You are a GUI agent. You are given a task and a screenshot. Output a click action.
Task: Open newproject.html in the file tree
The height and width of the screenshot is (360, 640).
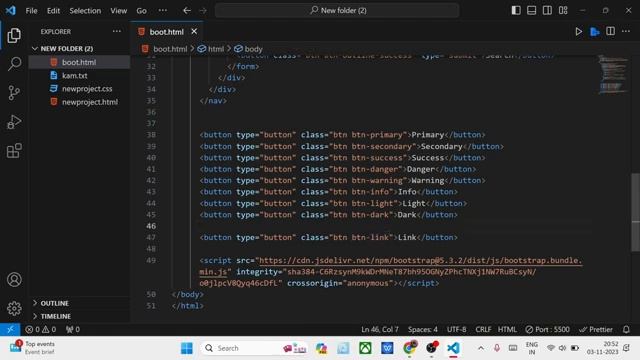[79, 102]
